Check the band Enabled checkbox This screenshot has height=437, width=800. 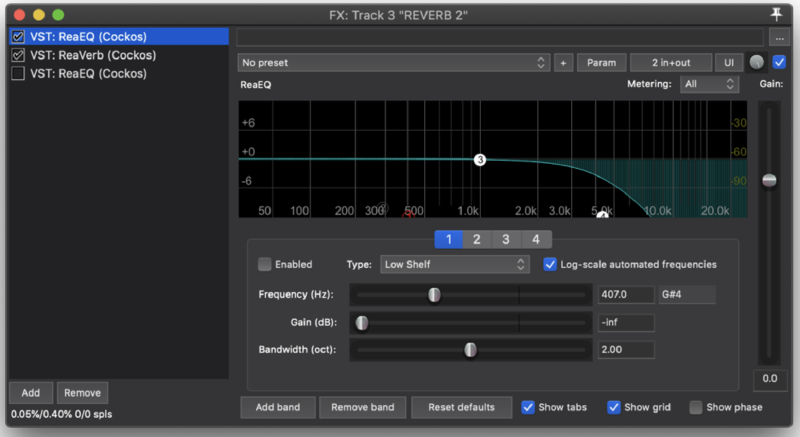click(264, 264)
